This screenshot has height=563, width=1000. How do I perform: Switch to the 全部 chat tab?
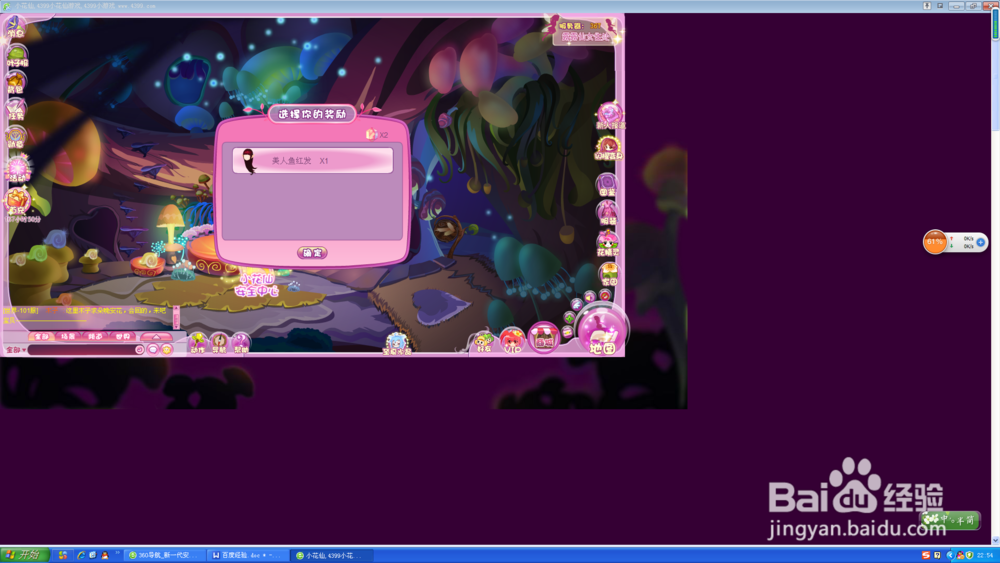point(41,336)
